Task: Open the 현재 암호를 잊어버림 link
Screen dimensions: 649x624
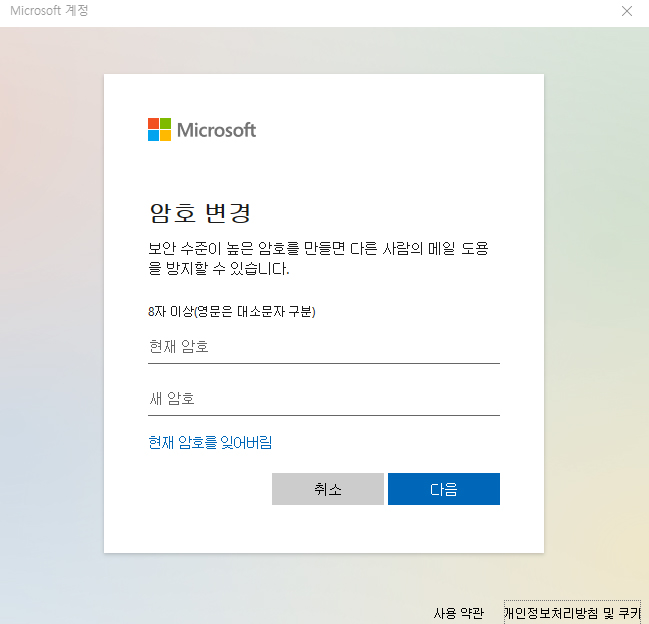Action: tap(210, 442)
